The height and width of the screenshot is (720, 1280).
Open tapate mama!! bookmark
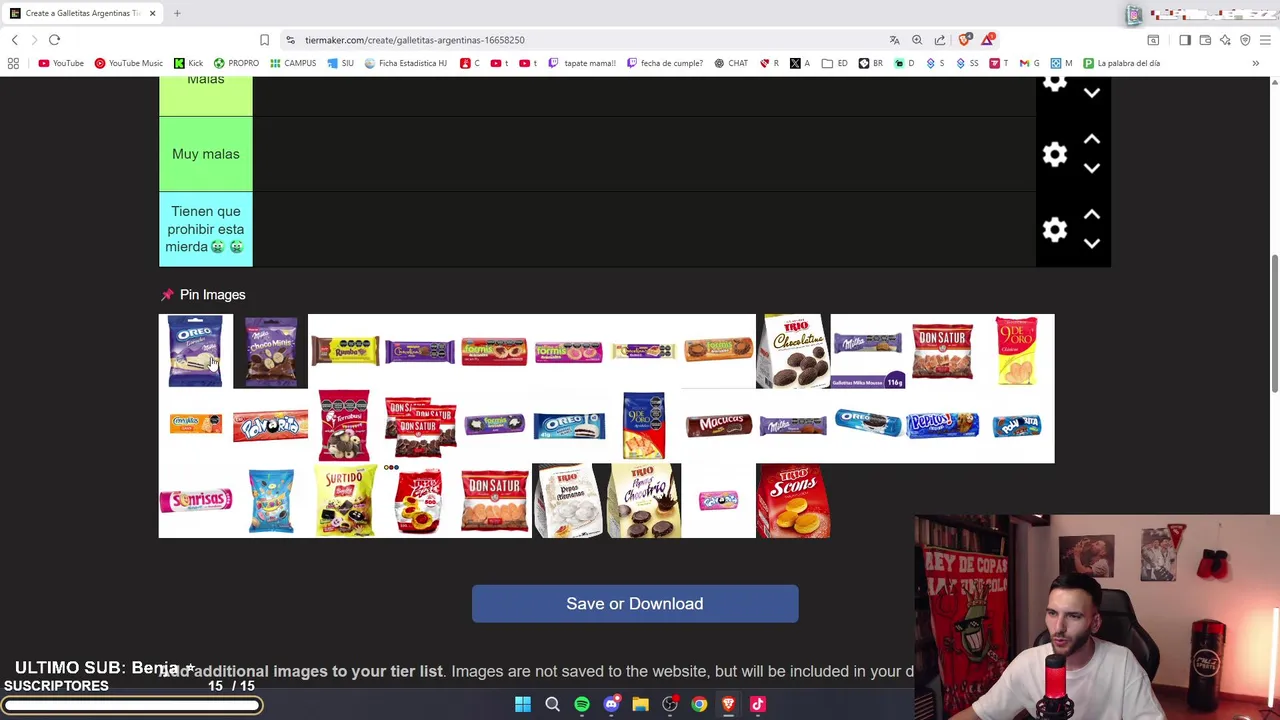tap(582, 63)
